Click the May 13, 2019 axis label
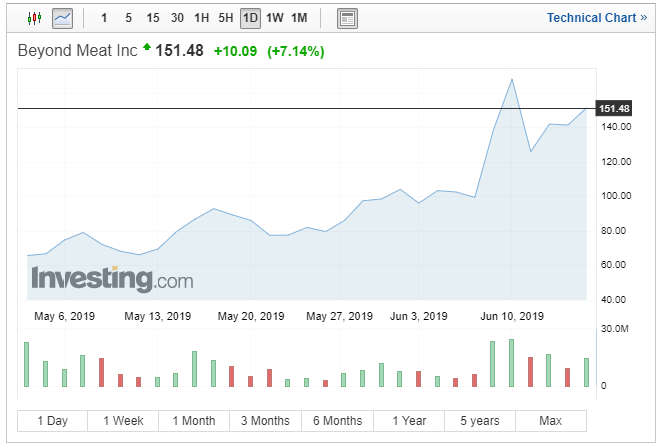The height and width of the screenshot is (445, 662). tap(157, 316)
